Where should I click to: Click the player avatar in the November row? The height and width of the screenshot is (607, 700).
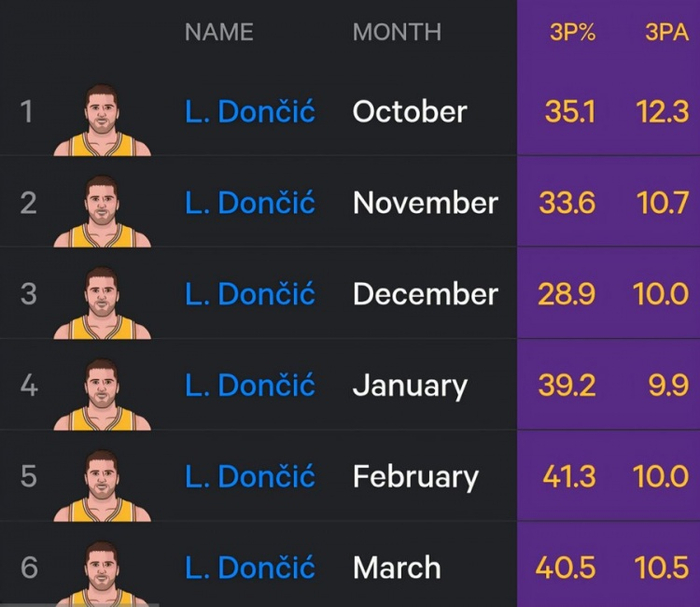(101, 211)
